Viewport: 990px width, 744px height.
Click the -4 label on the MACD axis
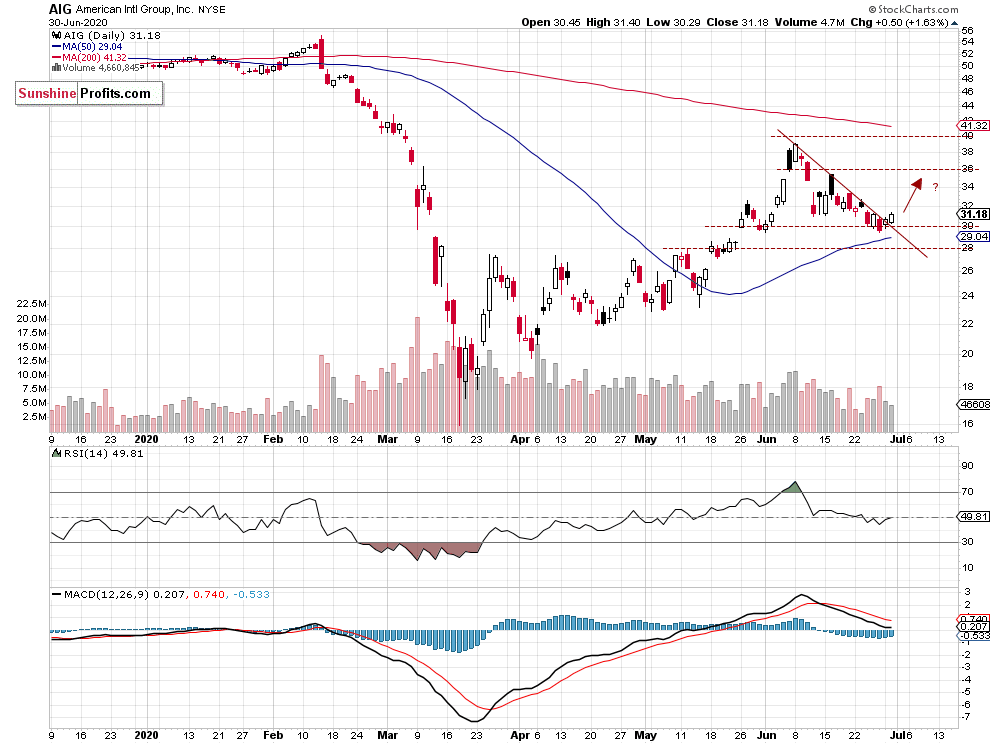(967, 680)
